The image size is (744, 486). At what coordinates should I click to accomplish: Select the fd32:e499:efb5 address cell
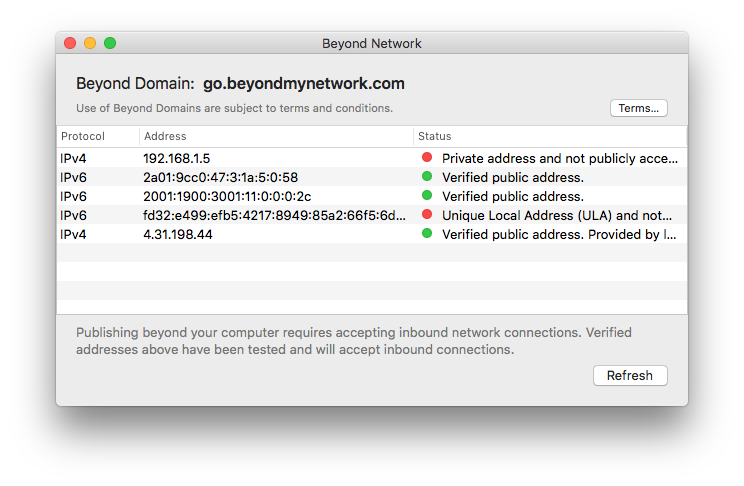click(x=275, y=215)
